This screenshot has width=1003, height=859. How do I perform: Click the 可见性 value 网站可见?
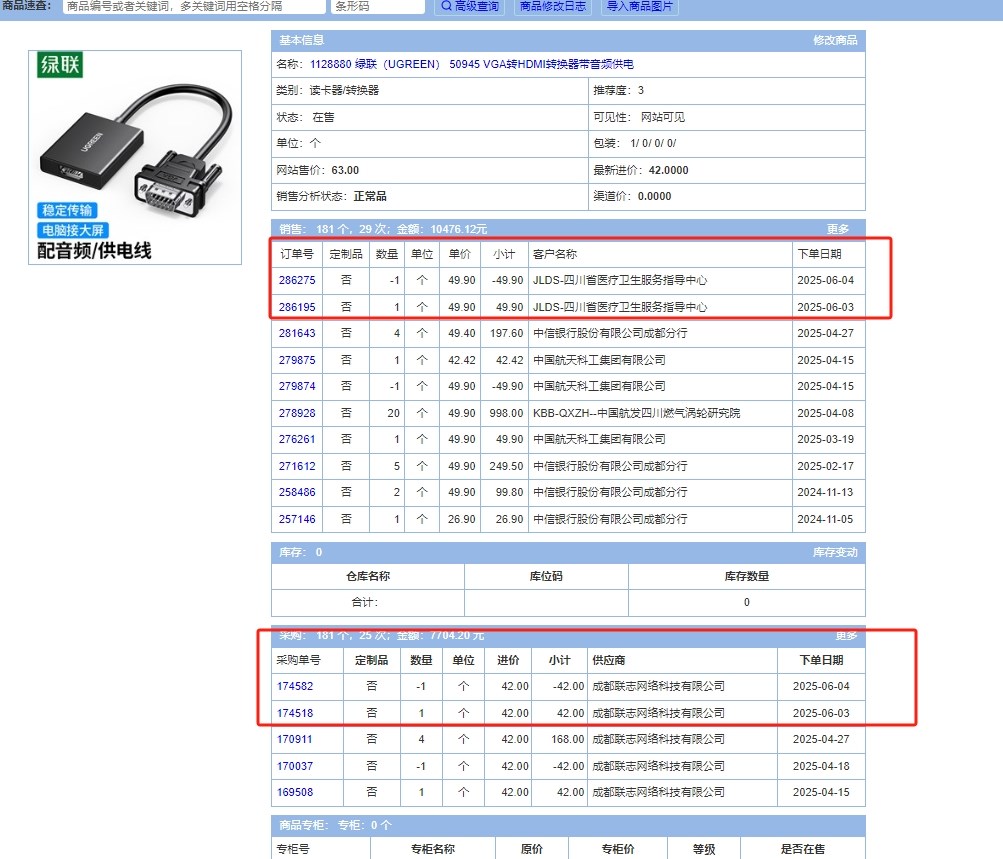pyautogui.click(x=663, y=117)
